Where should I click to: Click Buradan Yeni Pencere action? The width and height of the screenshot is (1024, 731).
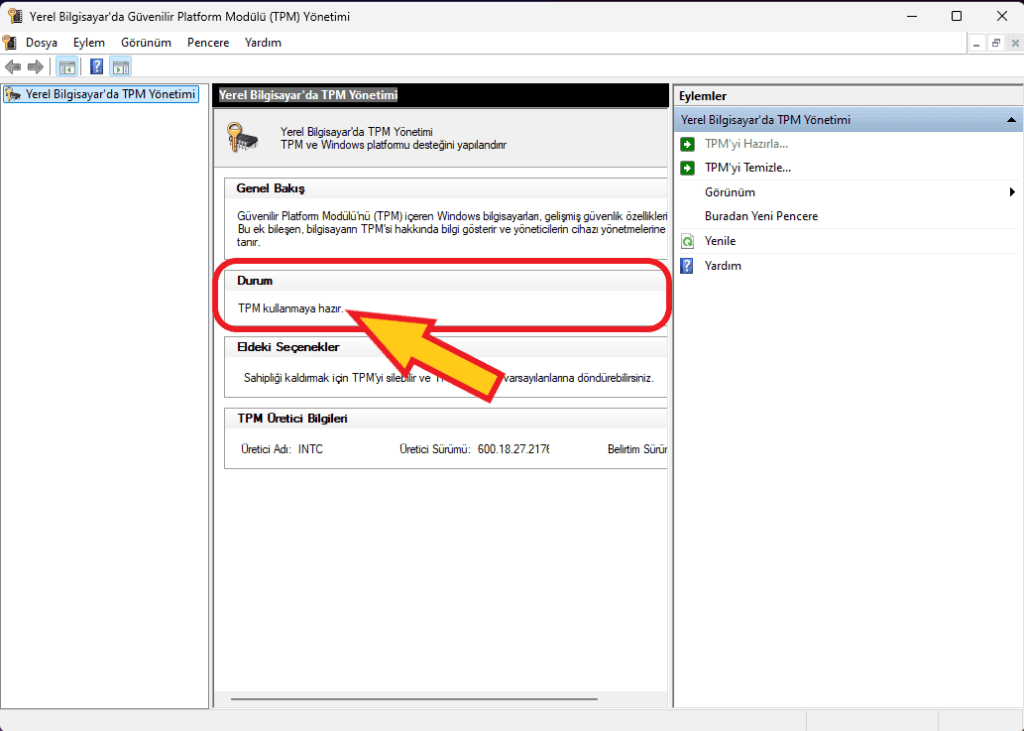coord(761,216)
